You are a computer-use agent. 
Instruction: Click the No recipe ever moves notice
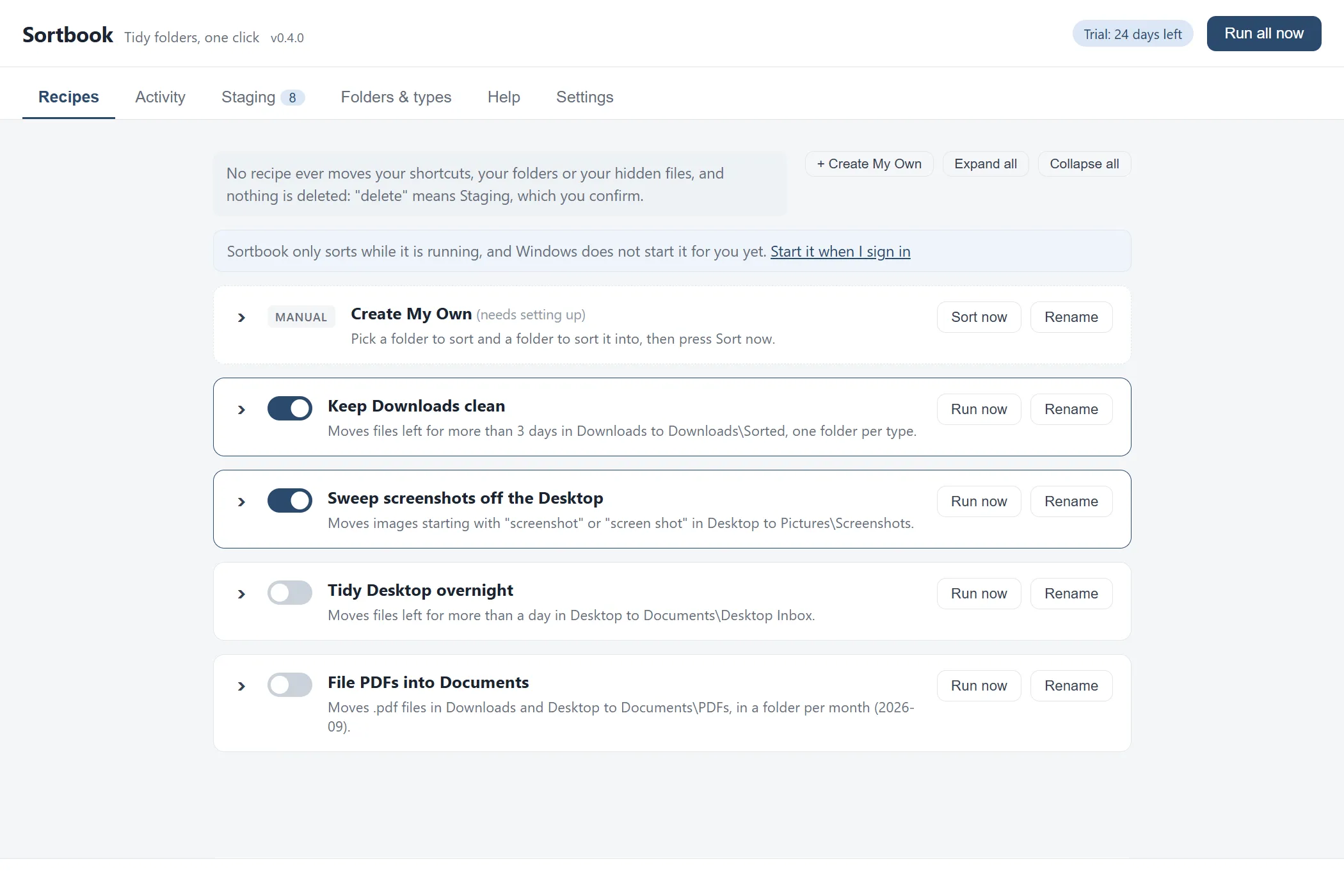(x=500, y=184)
